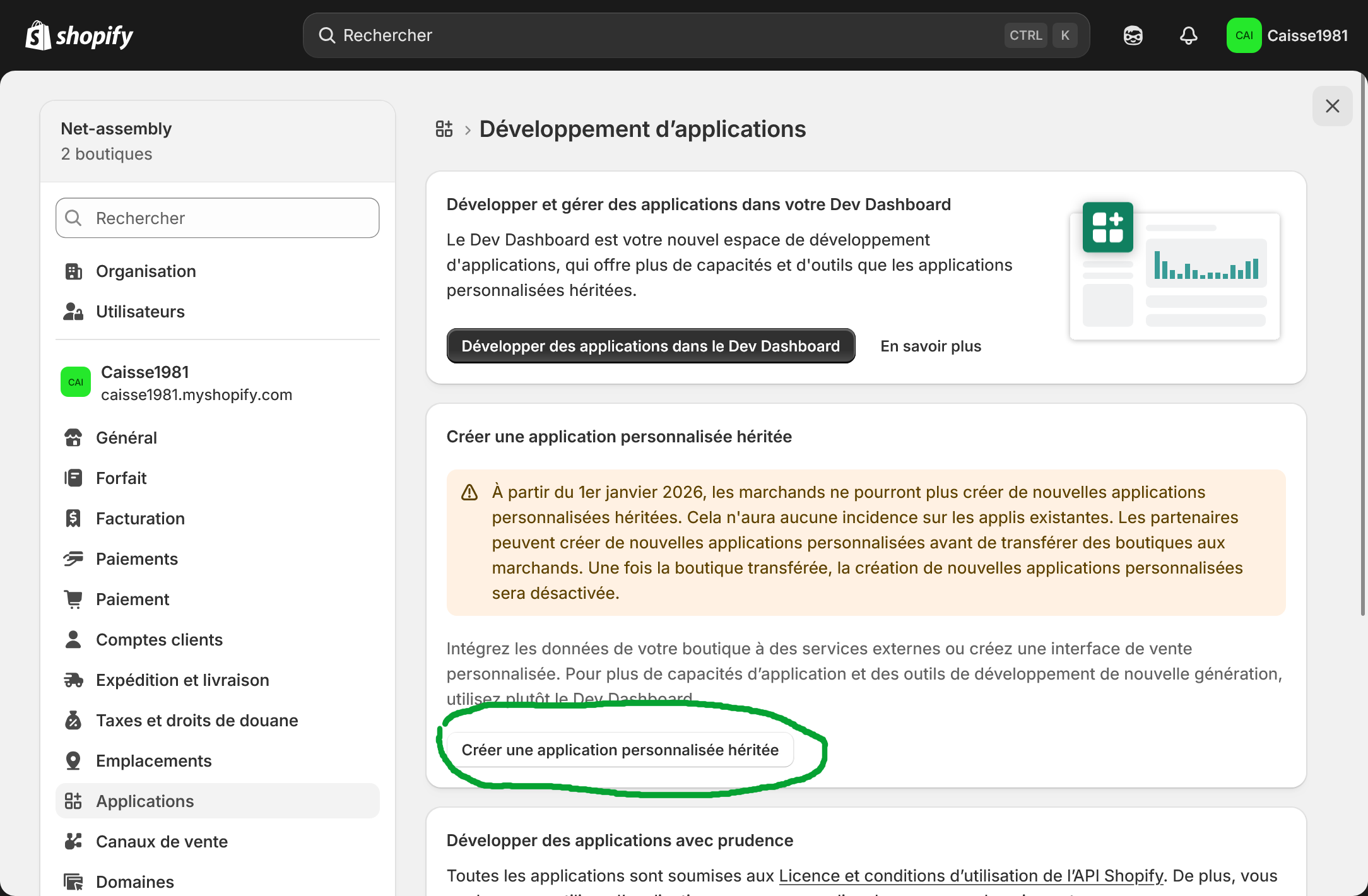The width and height of the screenshot is (1368, 896).
Task: Click the Emplacements pin icon
Action: point(73,761)
